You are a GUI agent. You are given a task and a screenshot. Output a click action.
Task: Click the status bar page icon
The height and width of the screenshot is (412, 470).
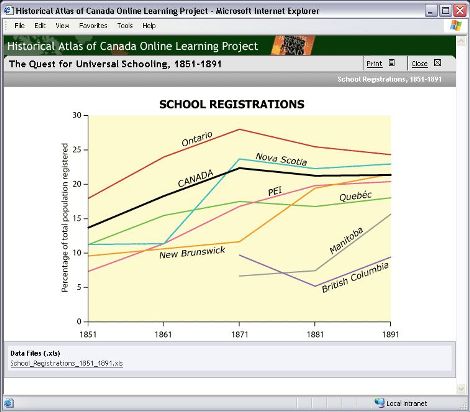(x=9, y=403)
